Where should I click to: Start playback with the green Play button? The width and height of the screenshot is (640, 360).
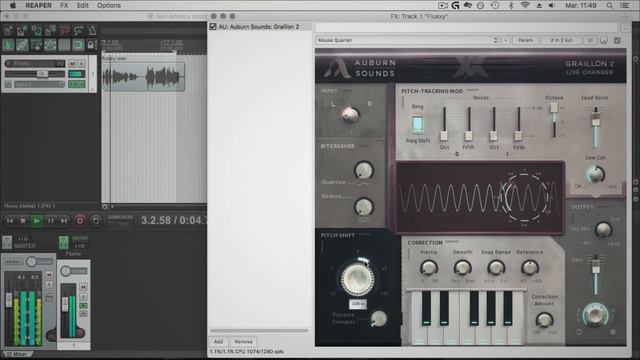coord(37,221)
